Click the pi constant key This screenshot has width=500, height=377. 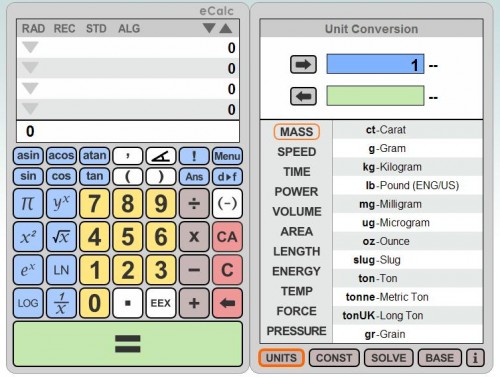(x=28, y=203)
